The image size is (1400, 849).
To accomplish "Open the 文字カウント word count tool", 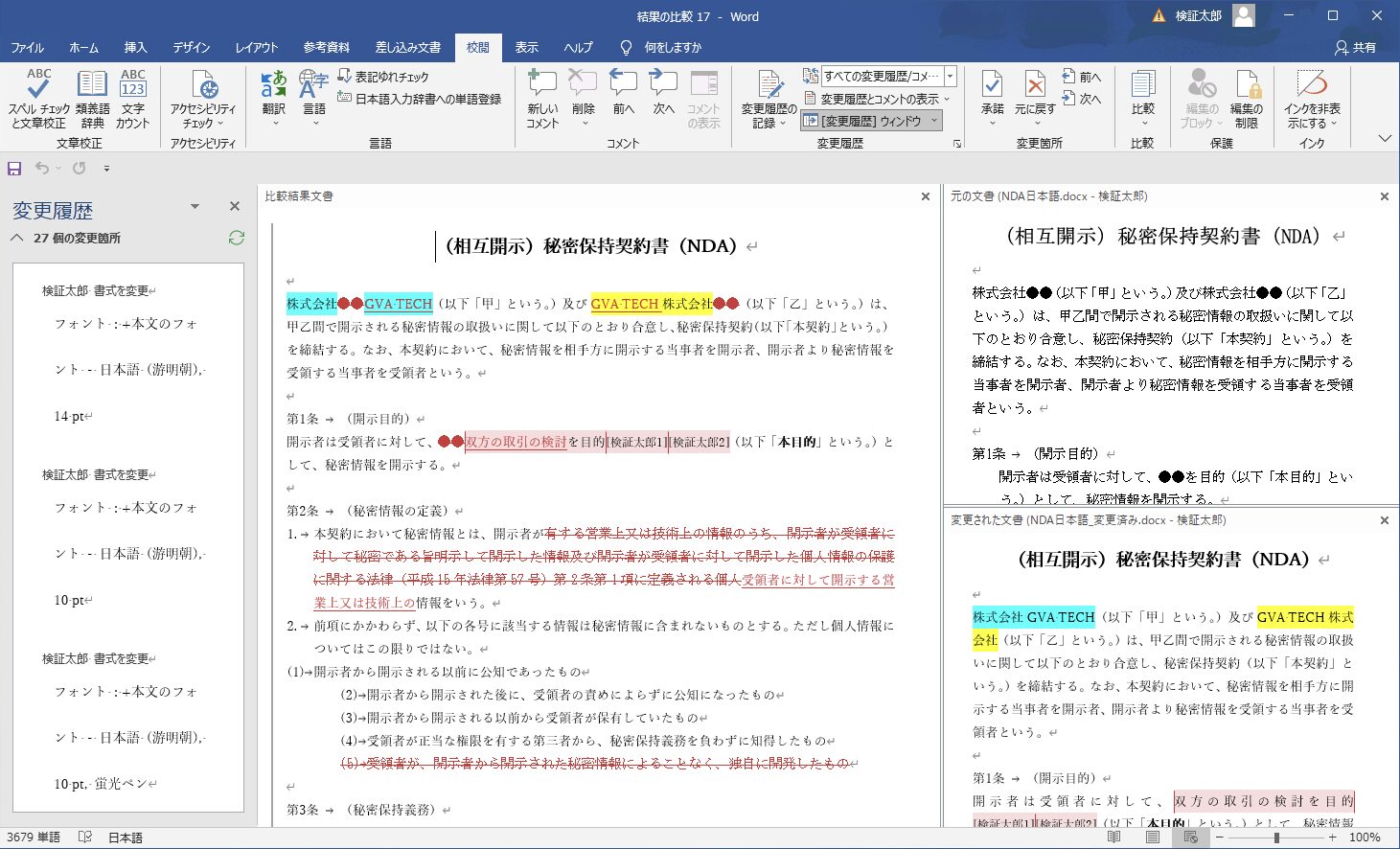I will [133, 99].
